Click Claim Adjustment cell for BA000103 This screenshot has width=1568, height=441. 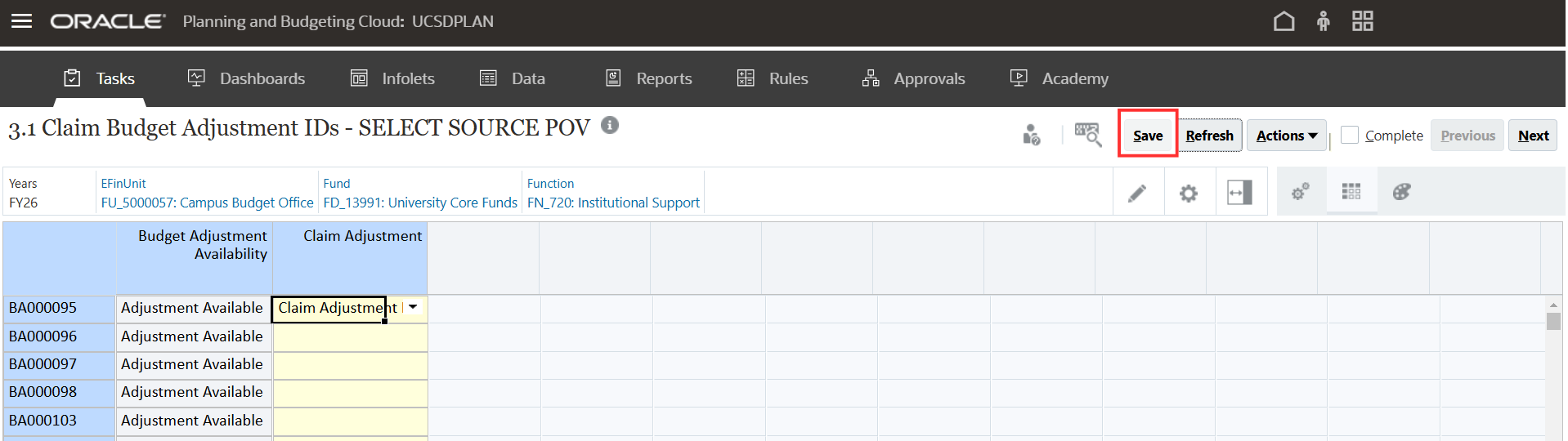(350, 421)
